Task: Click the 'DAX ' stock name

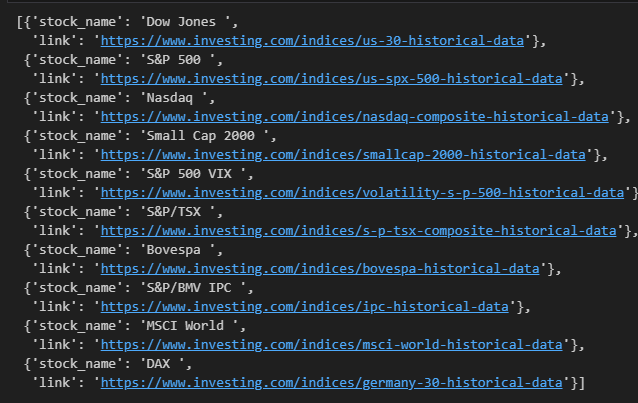Action: click(x=162, y=364)
